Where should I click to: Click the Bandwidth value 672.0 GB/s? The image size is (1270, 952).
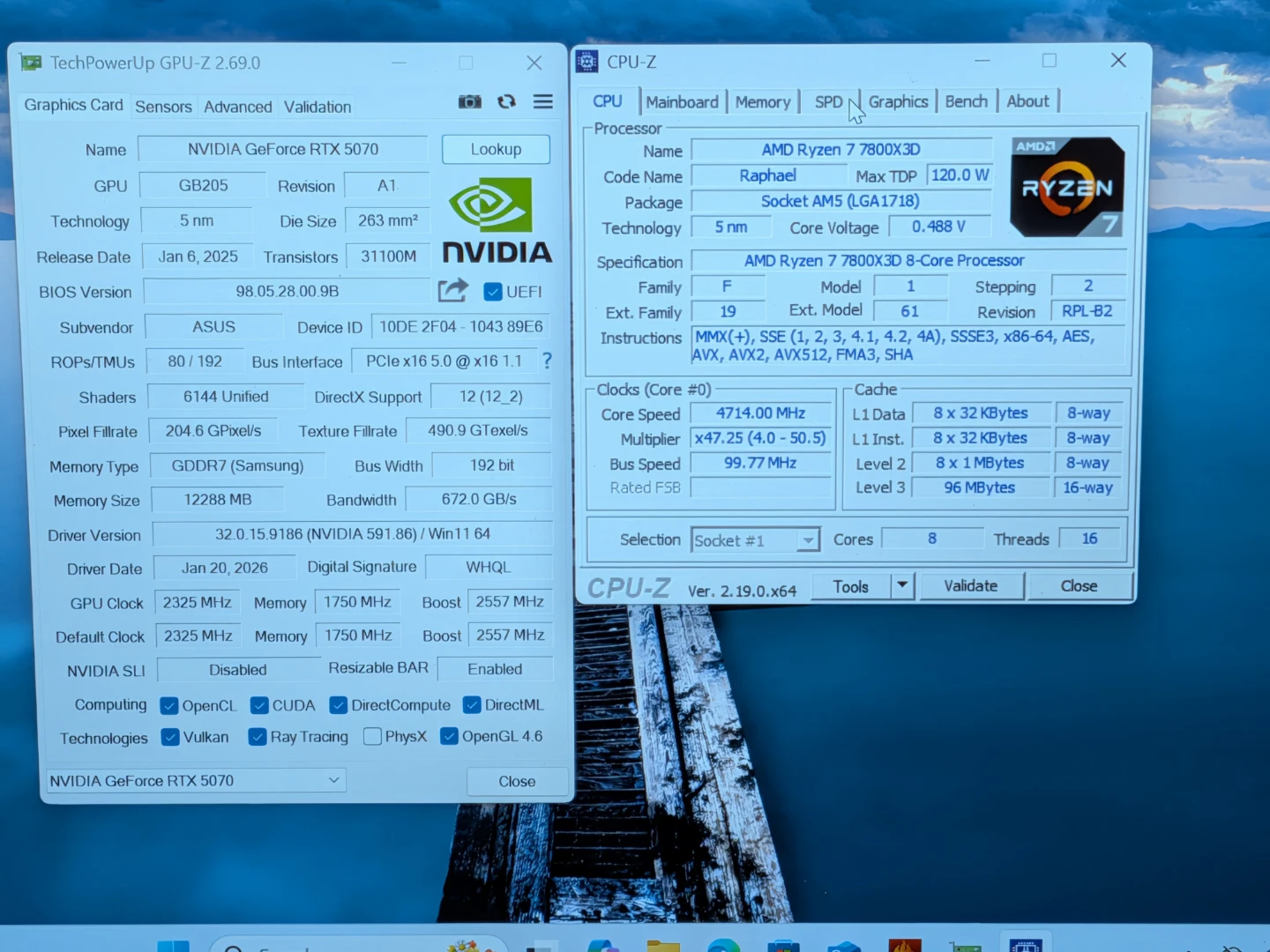point(479,499)
